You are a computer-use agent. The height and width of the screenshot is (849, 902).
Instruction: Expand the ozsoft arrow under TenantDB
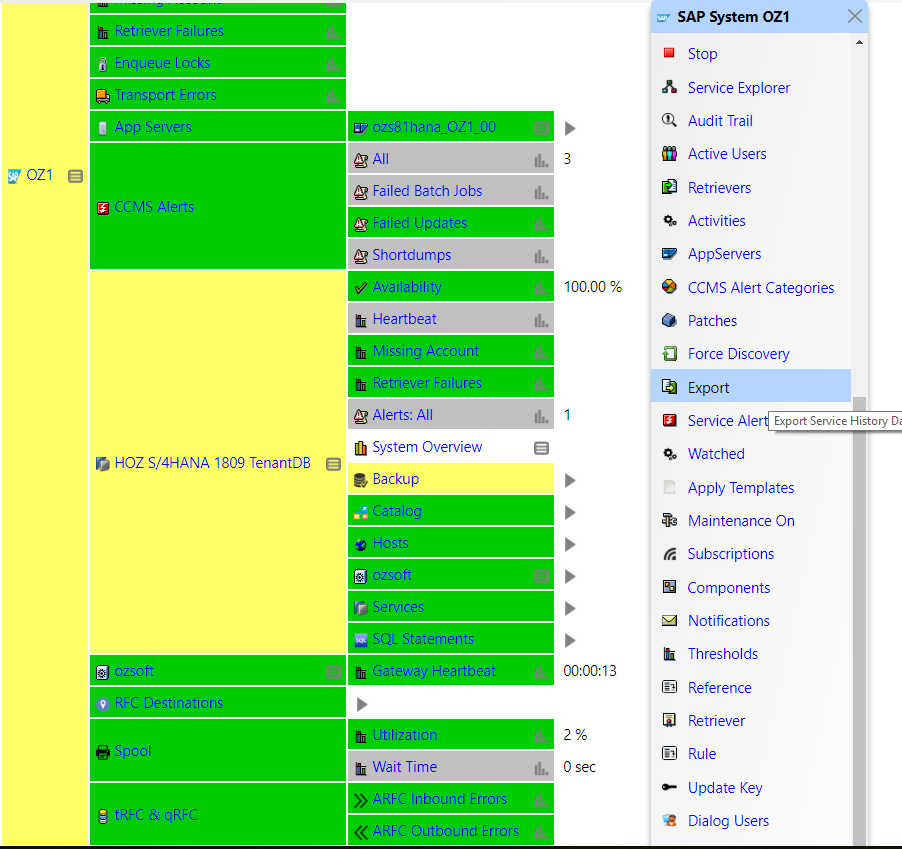(x=570, y=576)
